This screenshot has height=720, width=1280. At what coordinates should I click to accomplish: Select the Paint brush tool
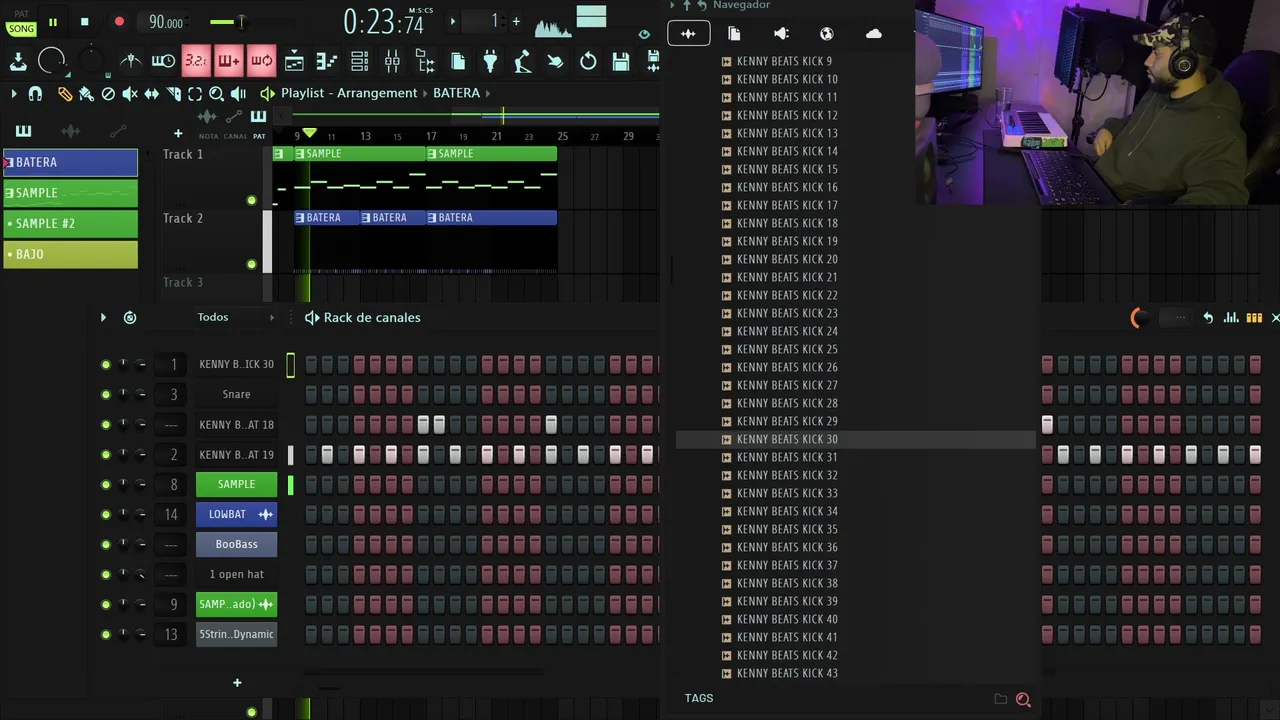click(86, 93)
